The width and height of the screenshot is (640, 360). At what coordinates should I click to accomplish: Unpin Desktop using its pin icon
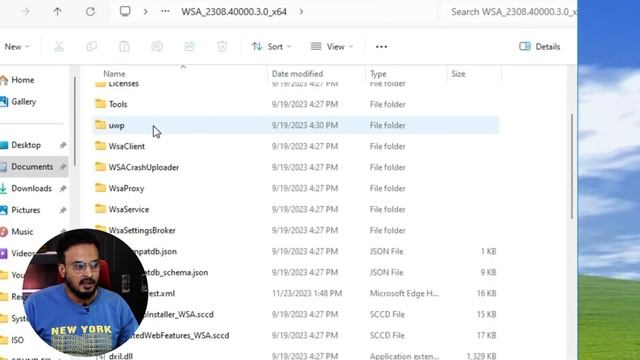click(x=62, y=145)
